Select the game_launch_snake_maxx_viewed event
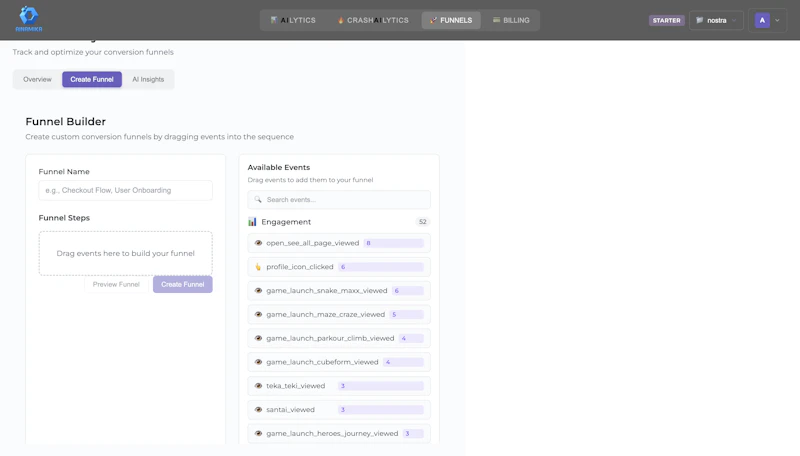The height and width of the screenshot is (456, 800). click(339, 291)
